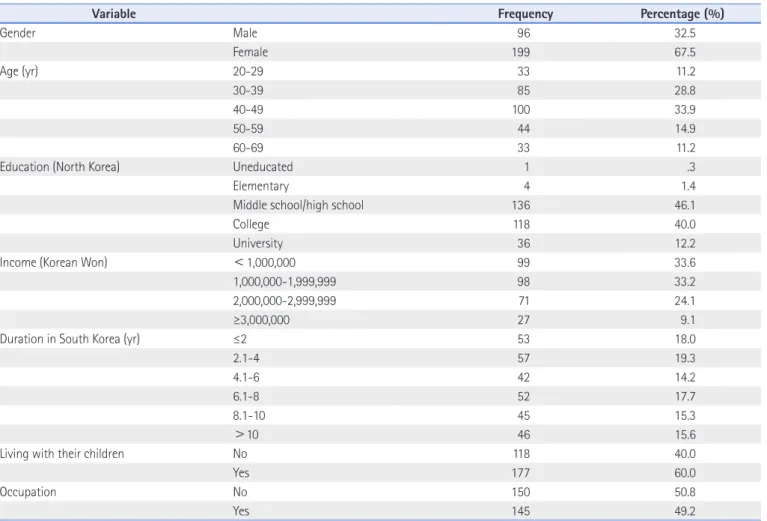This screenshot has width=767, height=521.
Task: Click the '> 10' duration cell
Action: click(x=247, y=434)
